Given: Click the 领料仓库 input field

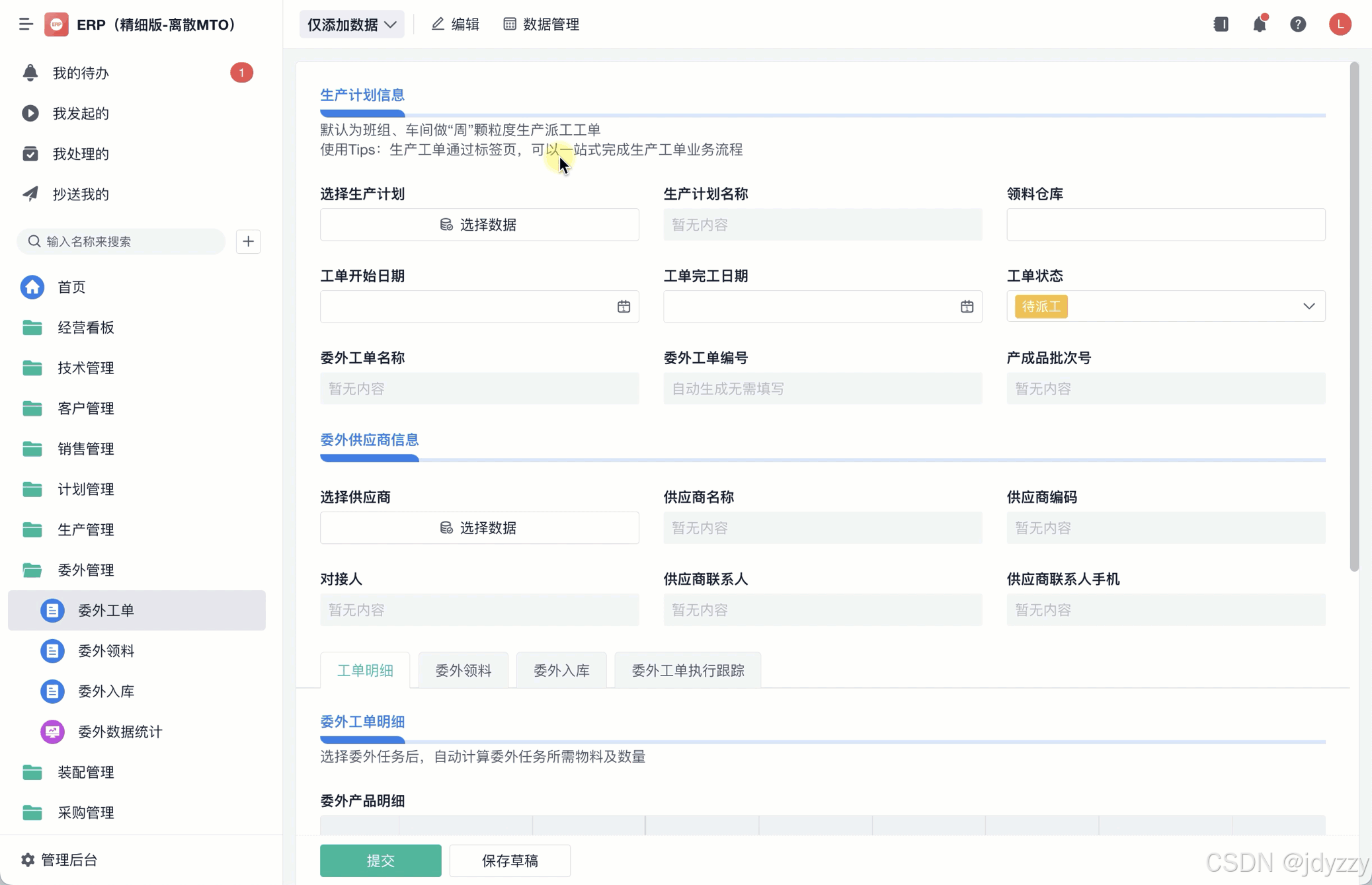Looking at the screenshot, I should pyautogui.click(x=1165, y=225).
